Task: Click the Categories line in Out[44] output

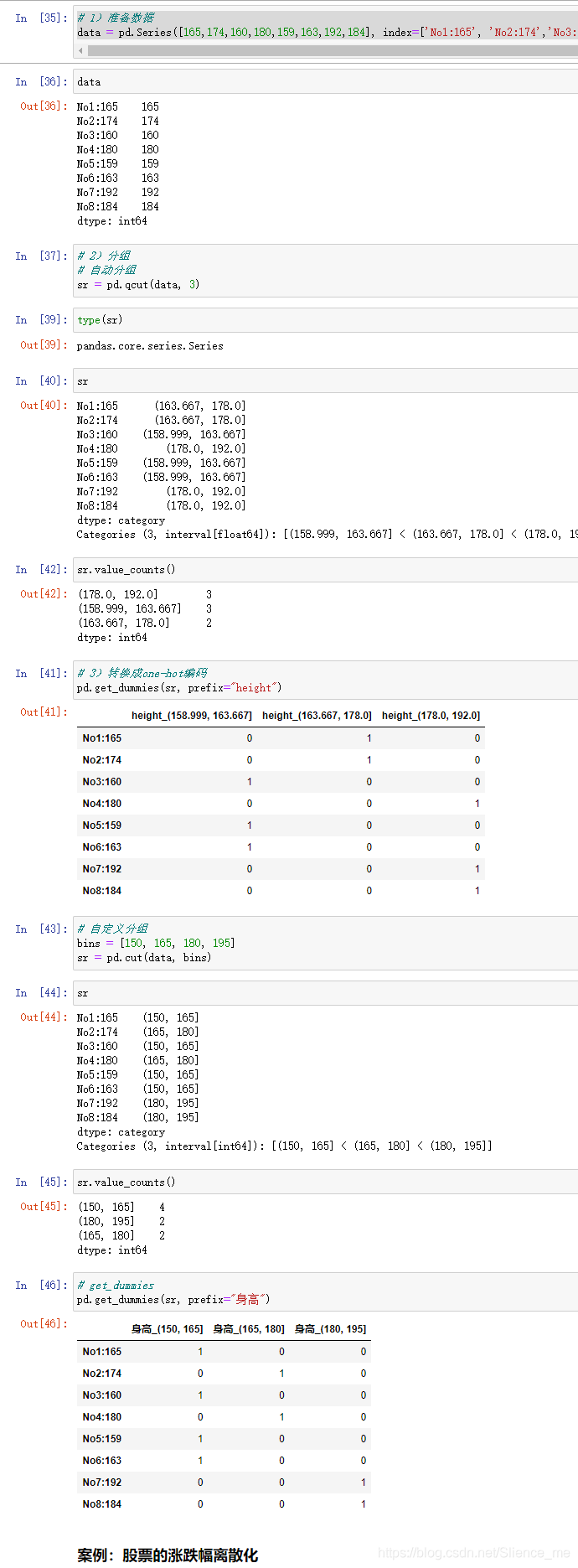Action: click(x=284, y=1146)
